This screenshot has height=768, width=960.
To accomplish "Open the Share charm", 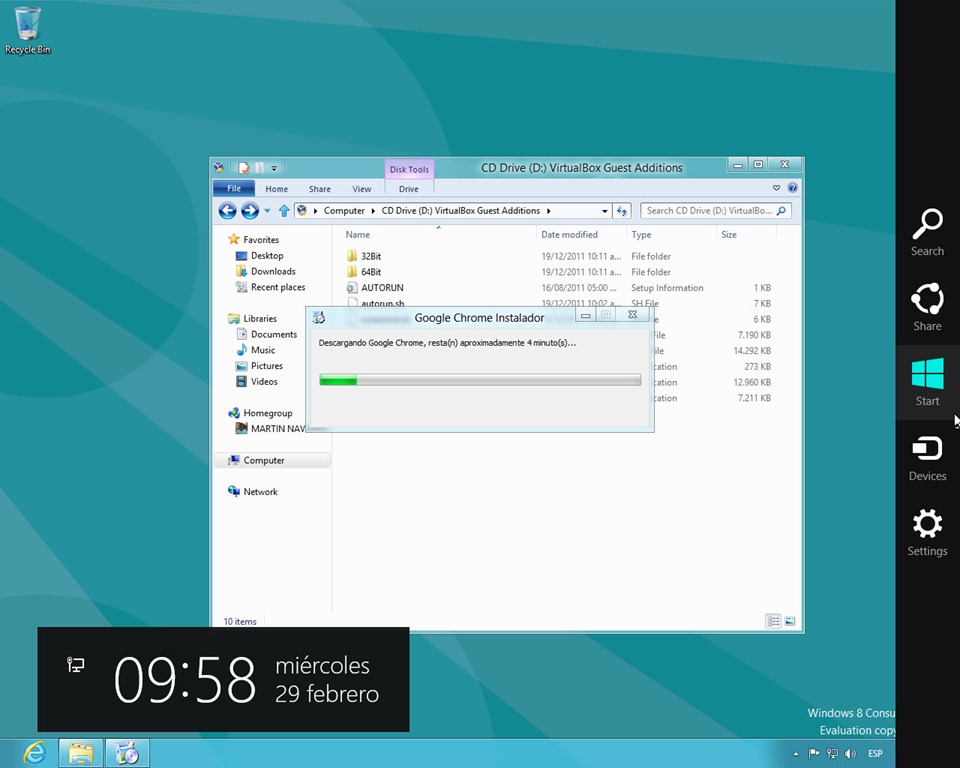I will point(927,307).
